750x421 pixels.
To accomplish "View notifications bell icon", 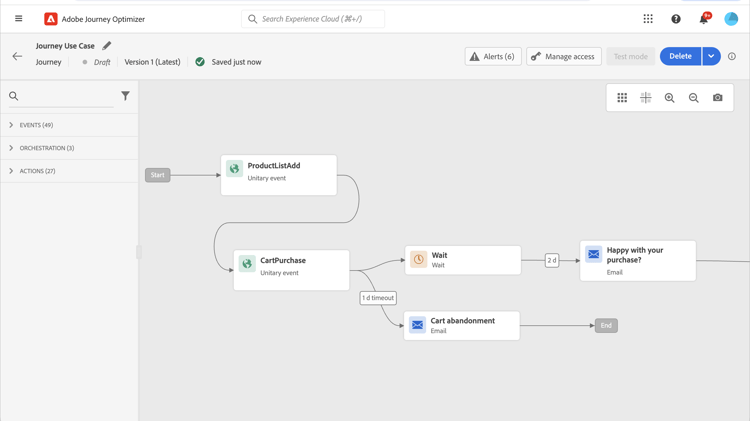I will pos(704,19).
